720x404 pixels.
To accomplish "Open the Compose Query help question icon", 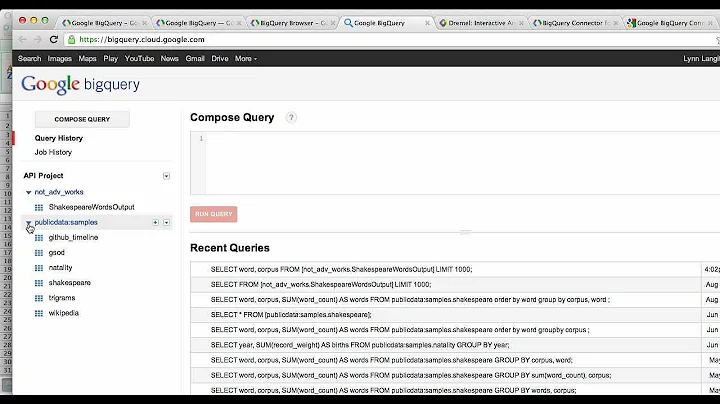I will 291,118.
